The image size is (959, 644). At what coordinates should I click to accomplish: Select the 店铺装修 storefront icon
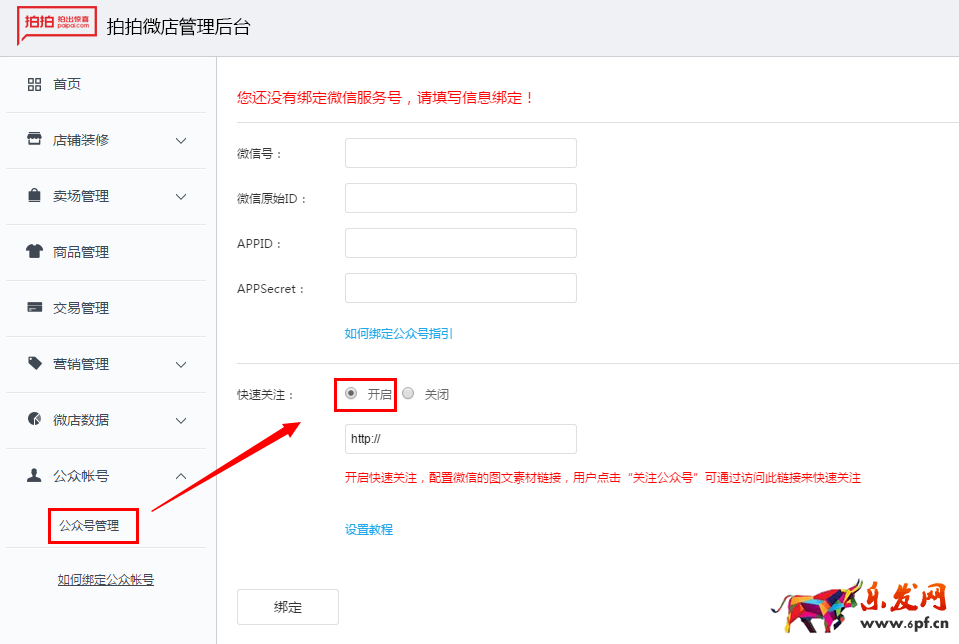(35, 140)
